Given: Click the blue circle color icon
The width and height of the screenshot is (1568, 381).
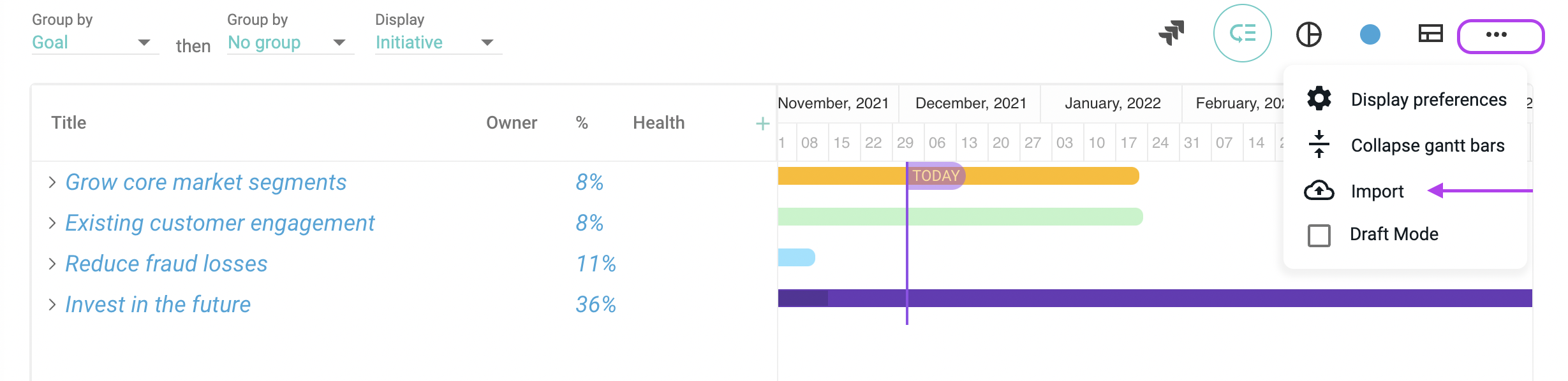Looking at the screenshot, I should pyautogui.click(x=1370, y=34).
